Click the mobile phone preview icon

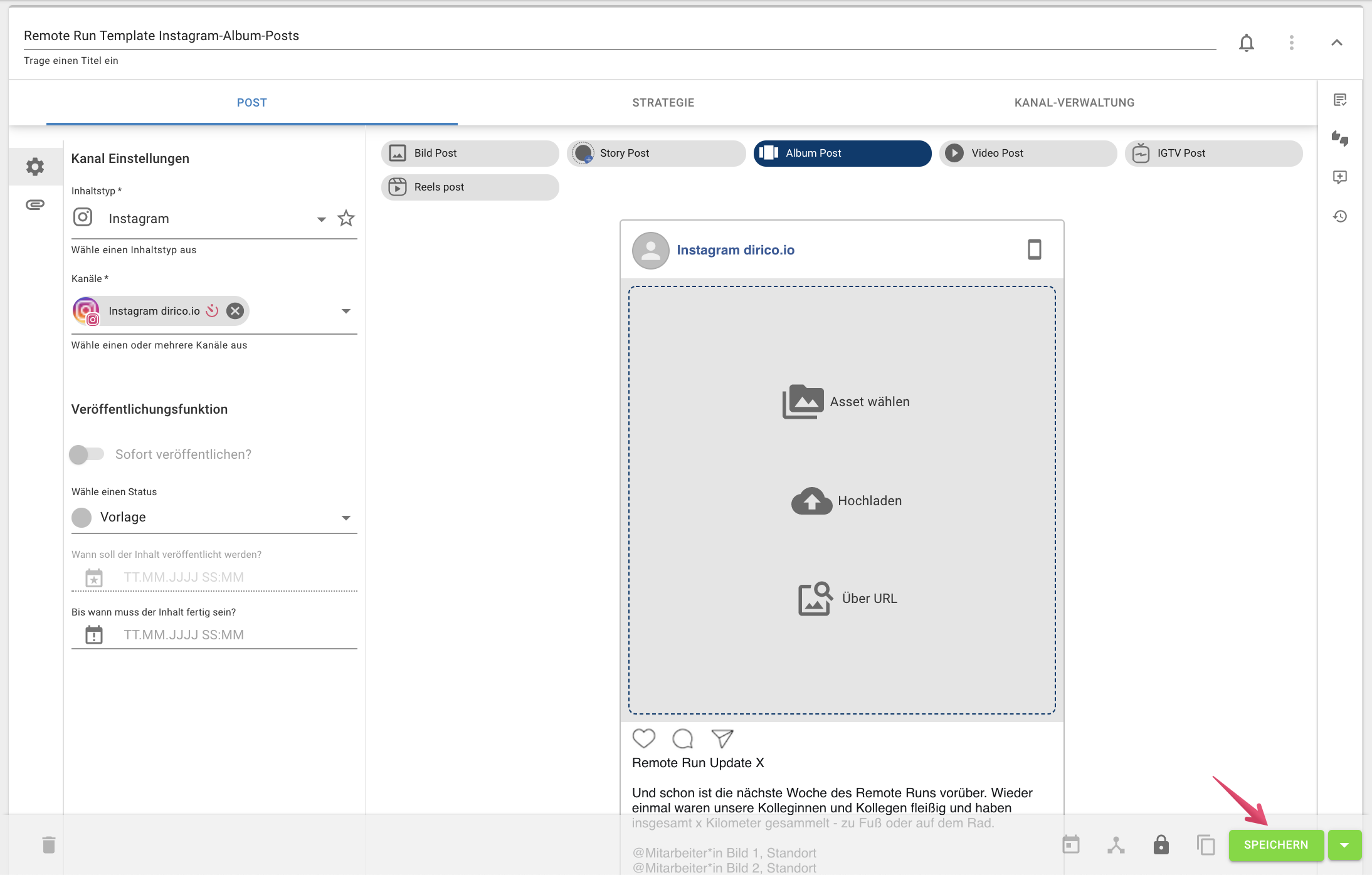pyautogui.click(x=1035, y=250)
